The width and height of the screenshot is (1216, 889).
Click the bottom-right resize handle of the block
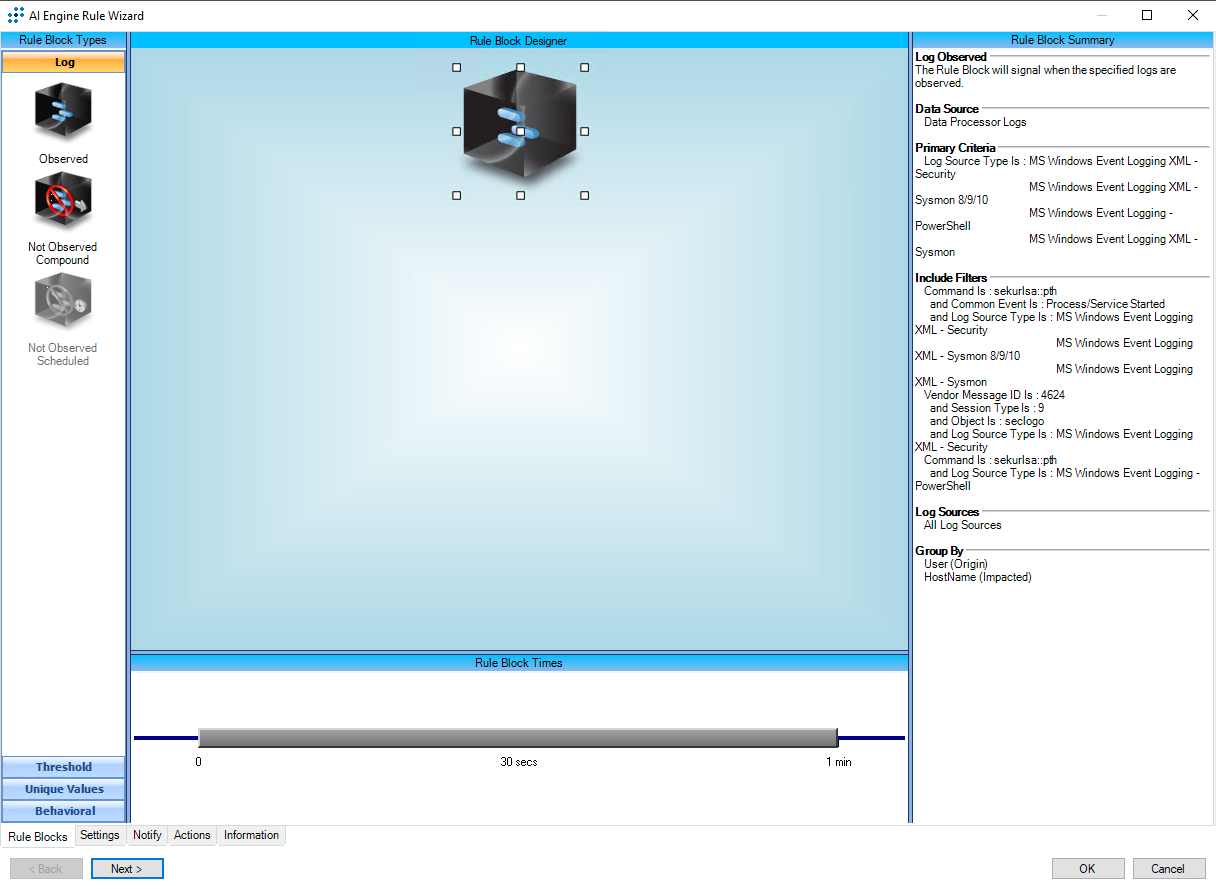pyautogui.click(x=584, y=195)
